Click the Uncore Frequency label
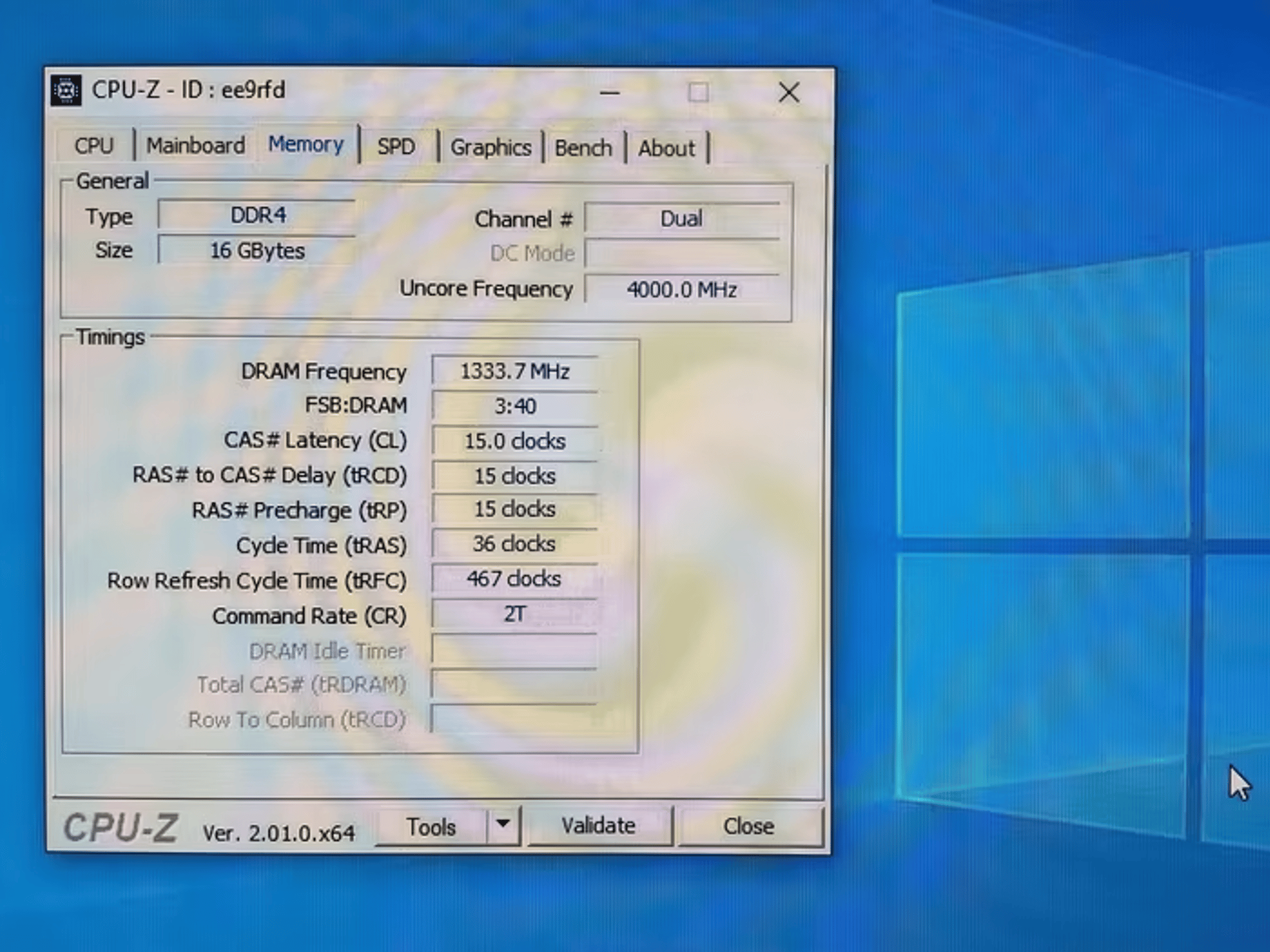1270x952 pixels. 486,289
